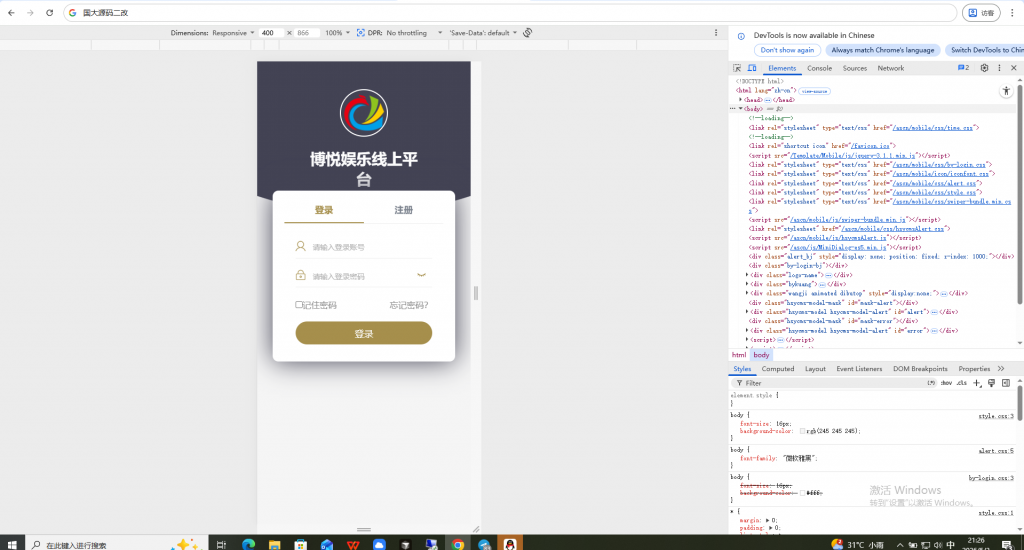Open the Computed sub-tab
This screenshot has width=1024, height=550.
pyautogui.click(x=778, y=369)
